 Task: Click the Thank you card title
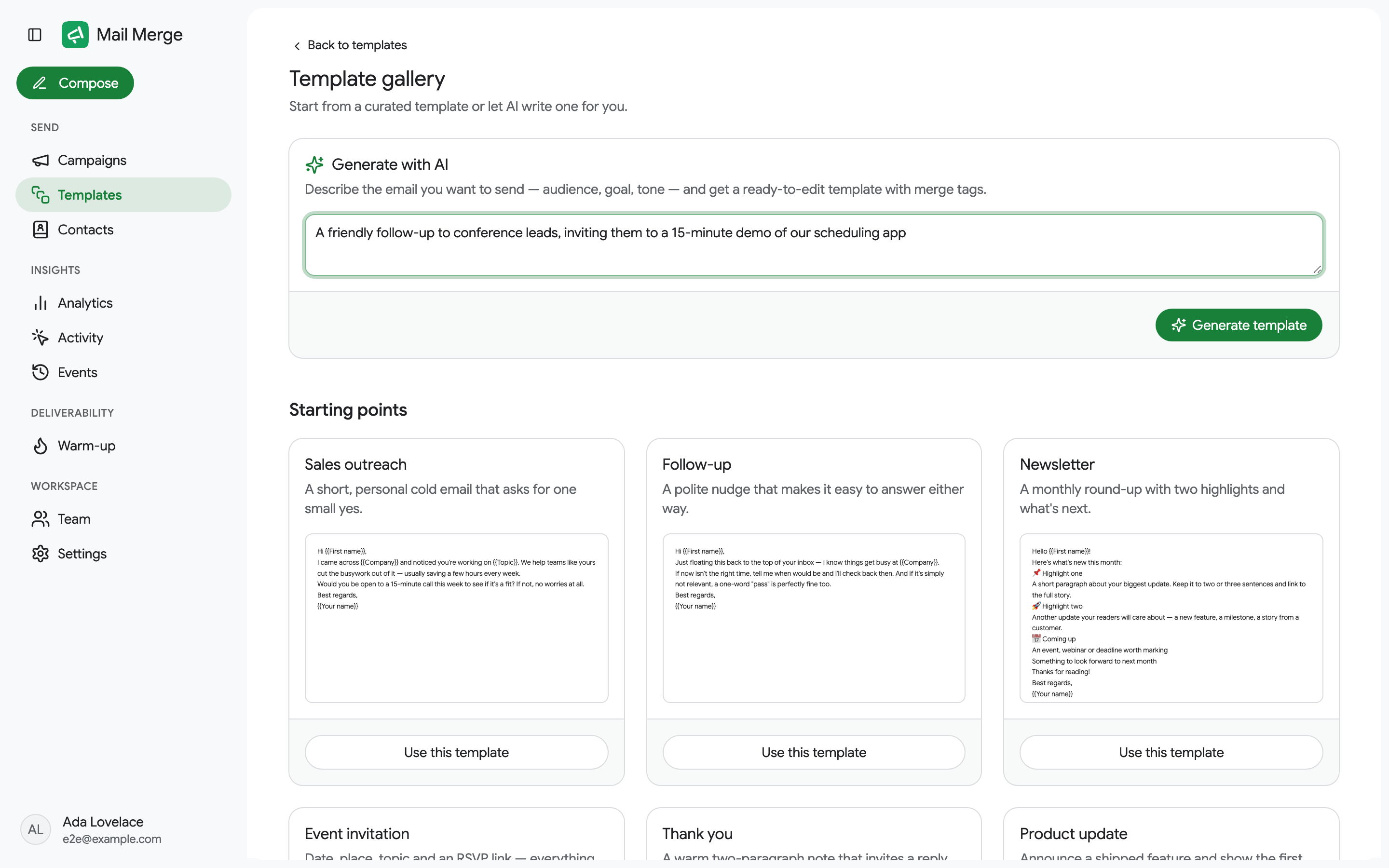tap(697, 834)
